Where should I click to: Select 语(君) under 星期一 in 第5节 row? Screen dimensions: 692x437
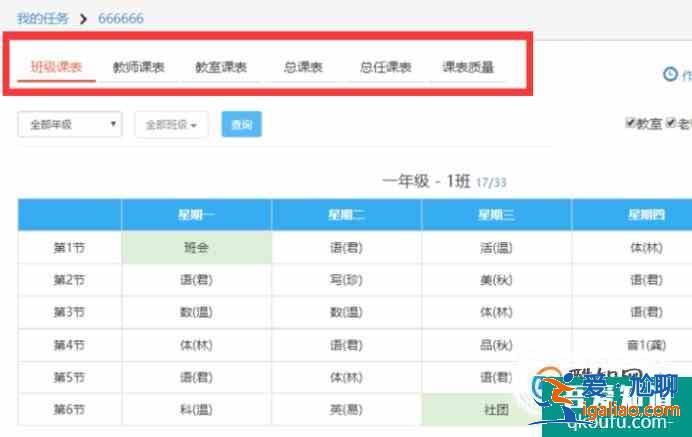(196, 377)
